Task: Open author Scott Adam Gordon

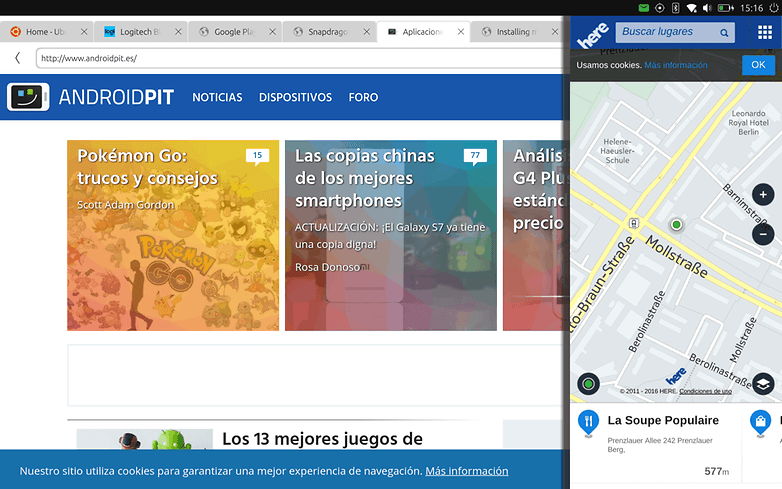Action: pos(126,205)
